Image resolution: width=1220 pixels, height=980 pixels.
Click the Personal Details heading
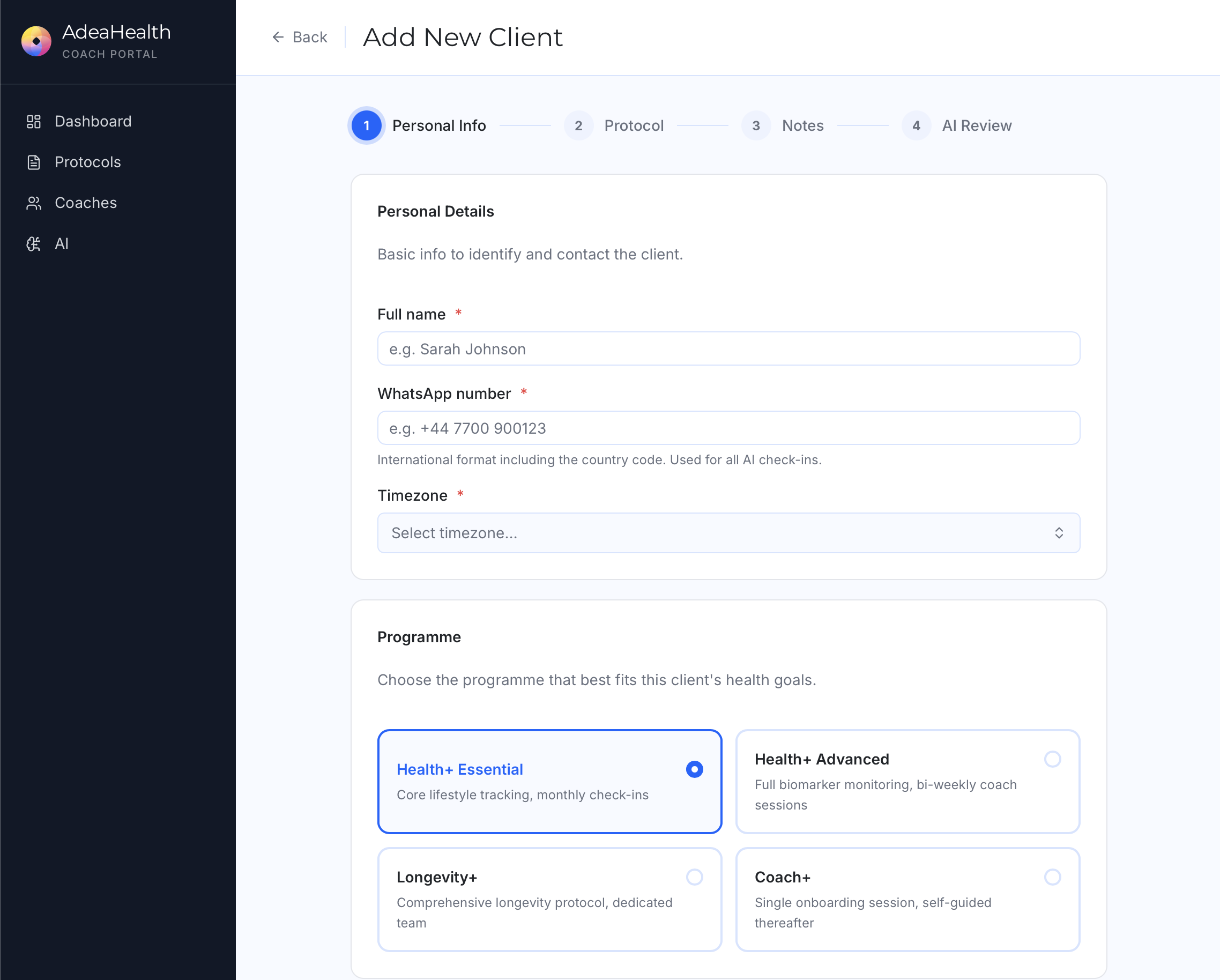click(436, 212)
